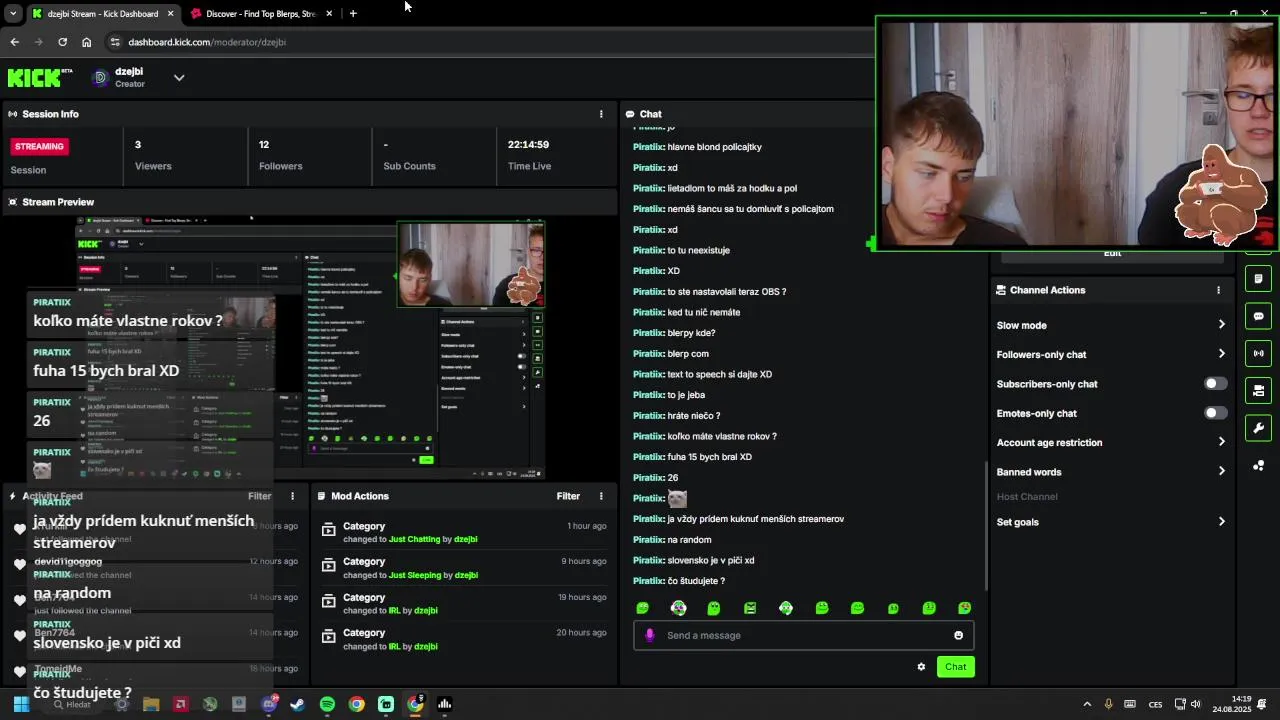The image size is (1280, 720).
Task: Click the Filter button in Mod Actions
Action: [568, 496]
